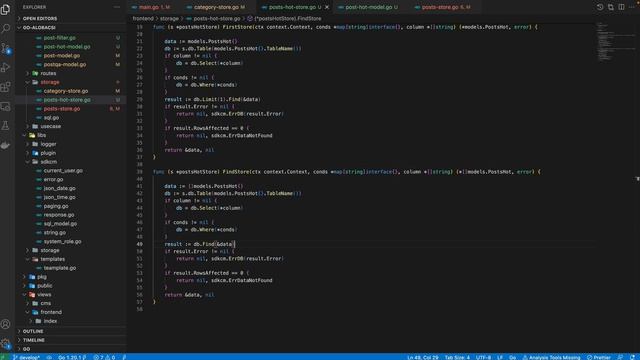Viewport: 640px width, 360px height.
Task: Click the develop branch indicator in status bar
Action: click(x=26, y=357)
